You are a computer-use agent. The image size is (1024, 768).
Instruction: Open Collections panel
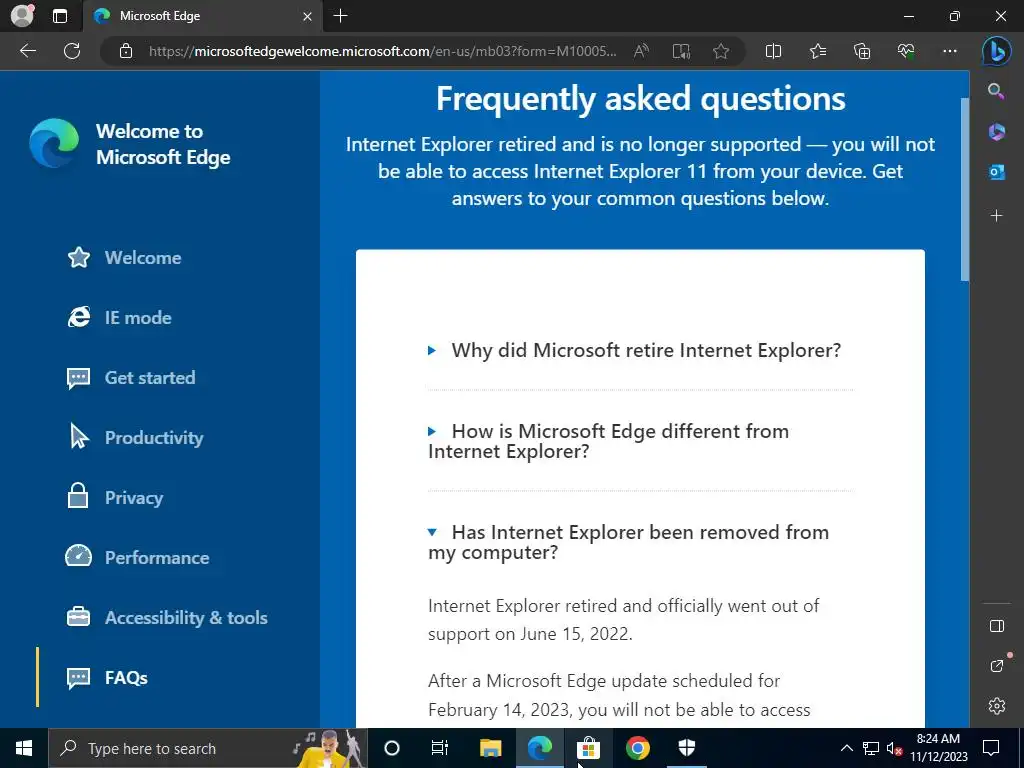click(862, 51)
